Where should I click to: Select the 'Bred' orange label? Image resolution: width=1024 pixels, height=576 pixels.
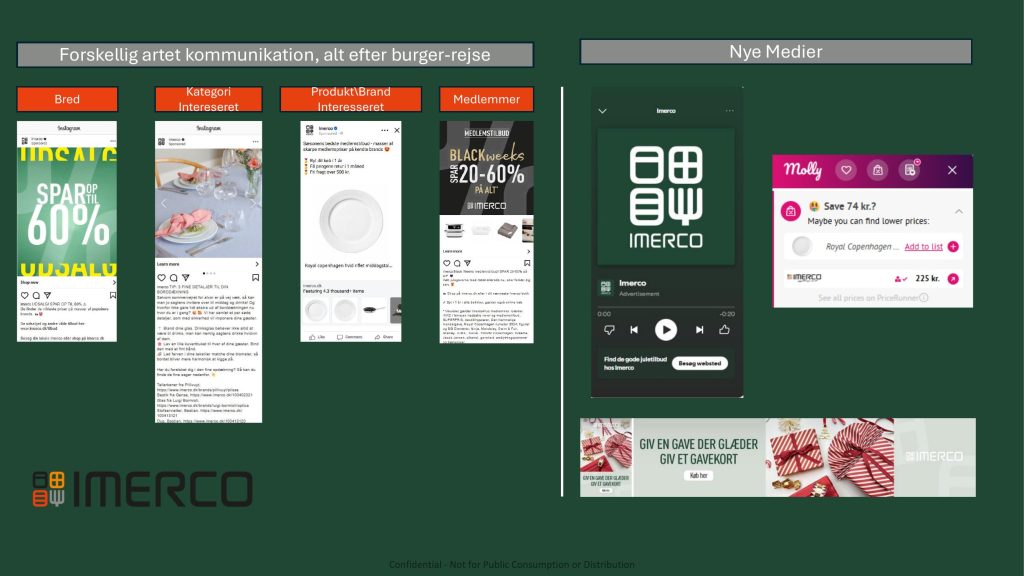[x=67, y=99]
